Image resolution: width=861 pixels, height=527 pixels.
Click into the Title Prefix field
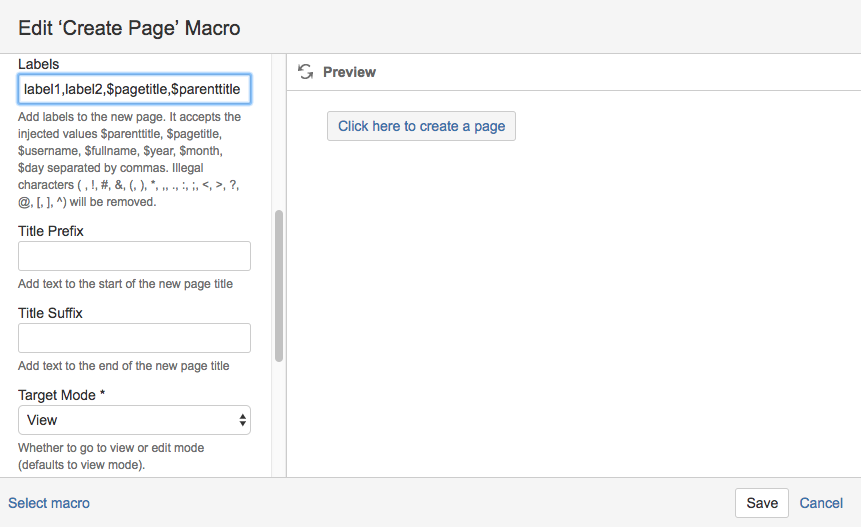coord(135,256)
